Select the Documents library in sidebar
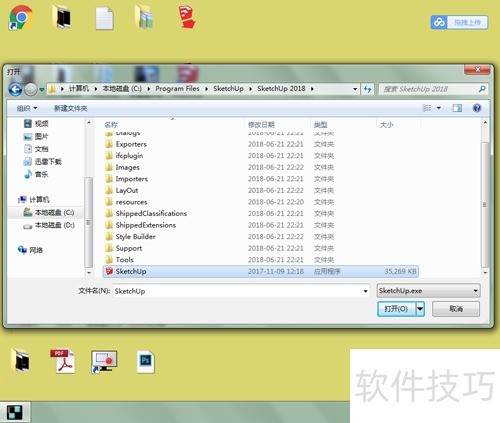The height and width of the screenshot is (423, 500). tap(37, 149)
